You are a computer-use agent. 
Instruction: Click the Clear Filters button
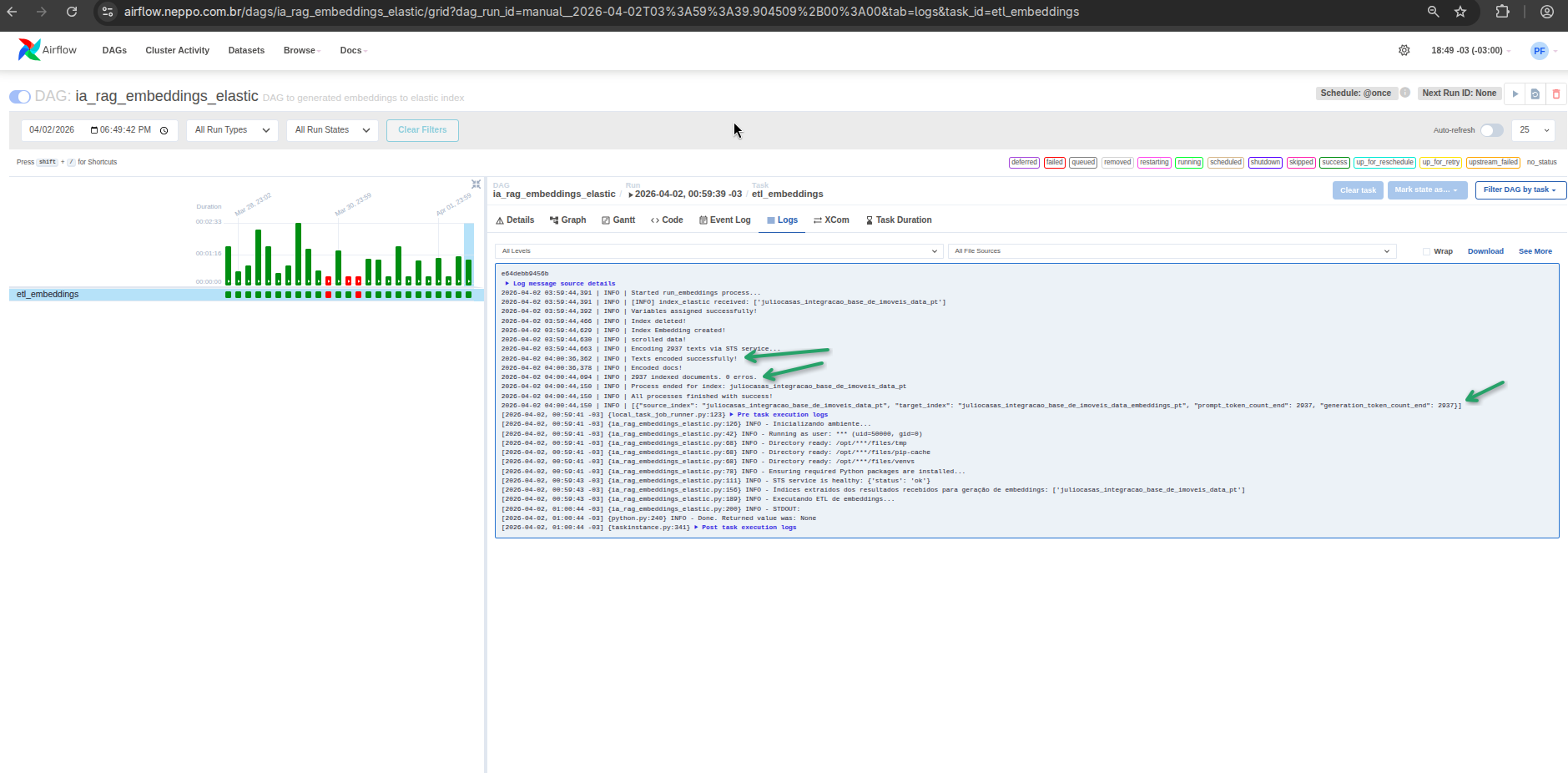click(422, 130)
